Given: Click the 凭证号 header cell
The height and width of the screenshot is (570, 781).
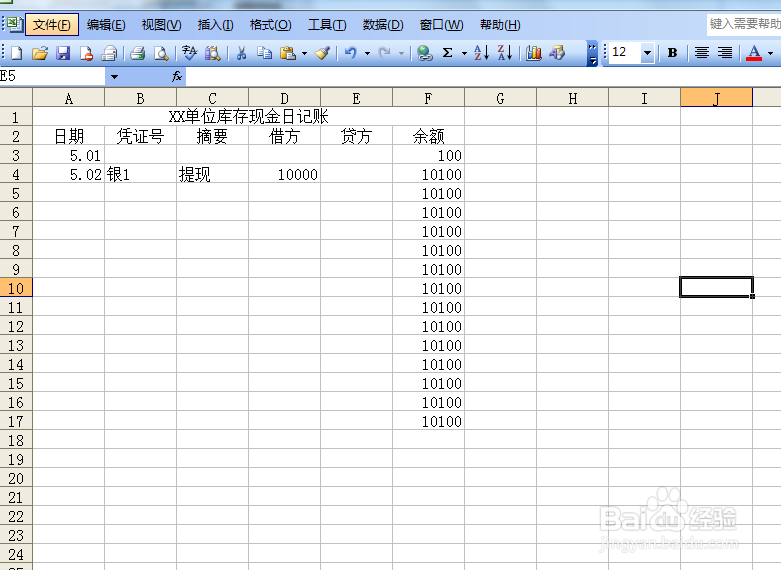Looking at the screenshot, I should click(x=140, y=136).
